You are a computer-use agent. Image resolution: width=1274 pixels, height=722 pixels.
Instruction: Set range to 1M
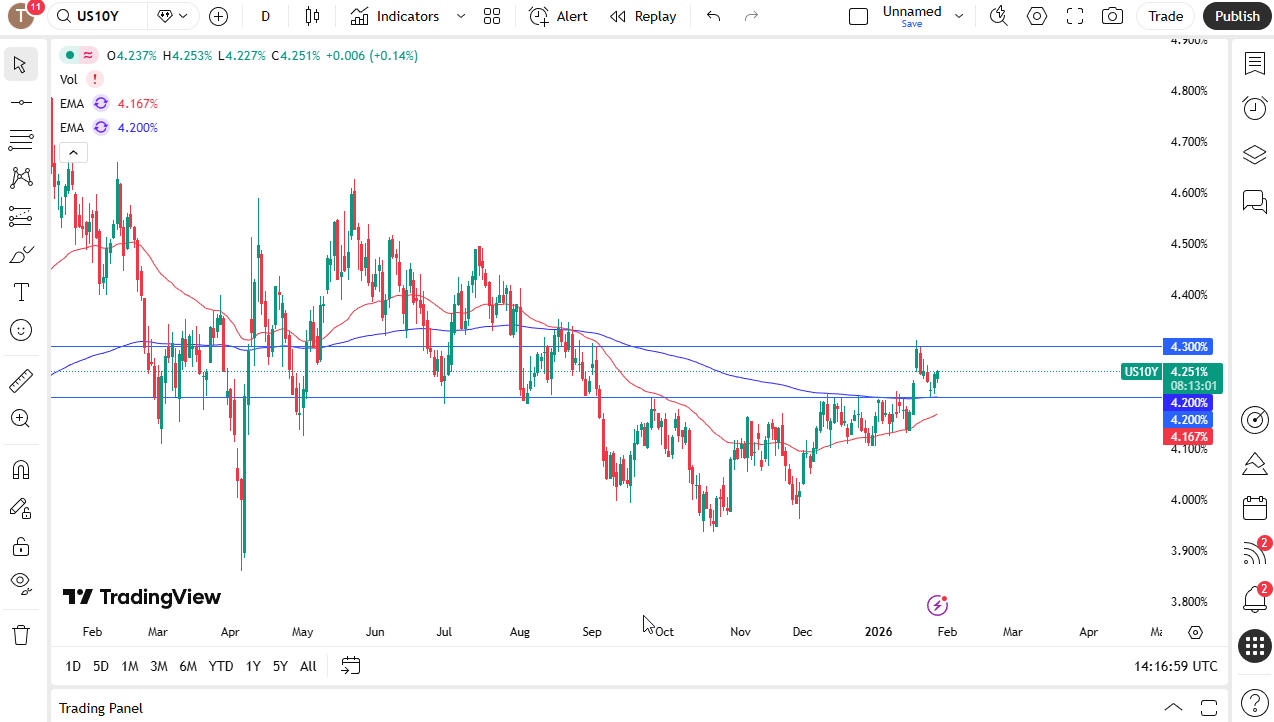(130, 666)
